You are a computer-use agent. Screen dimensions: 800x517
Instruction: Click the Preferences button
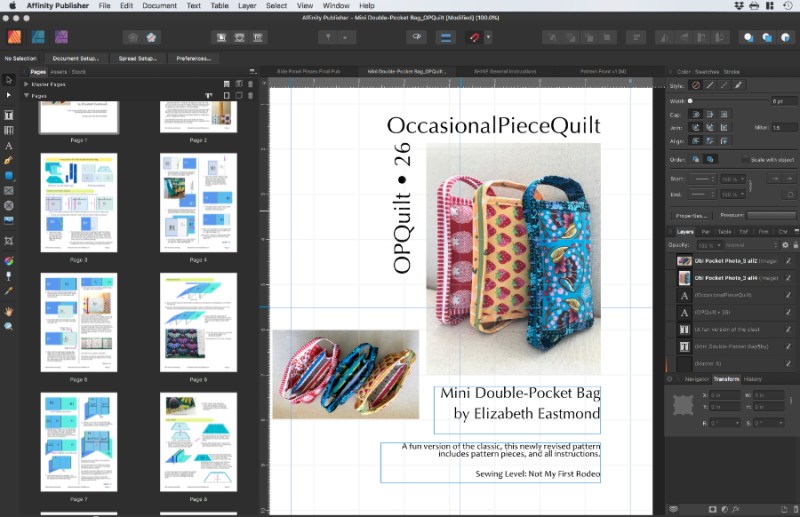point(193,58)
